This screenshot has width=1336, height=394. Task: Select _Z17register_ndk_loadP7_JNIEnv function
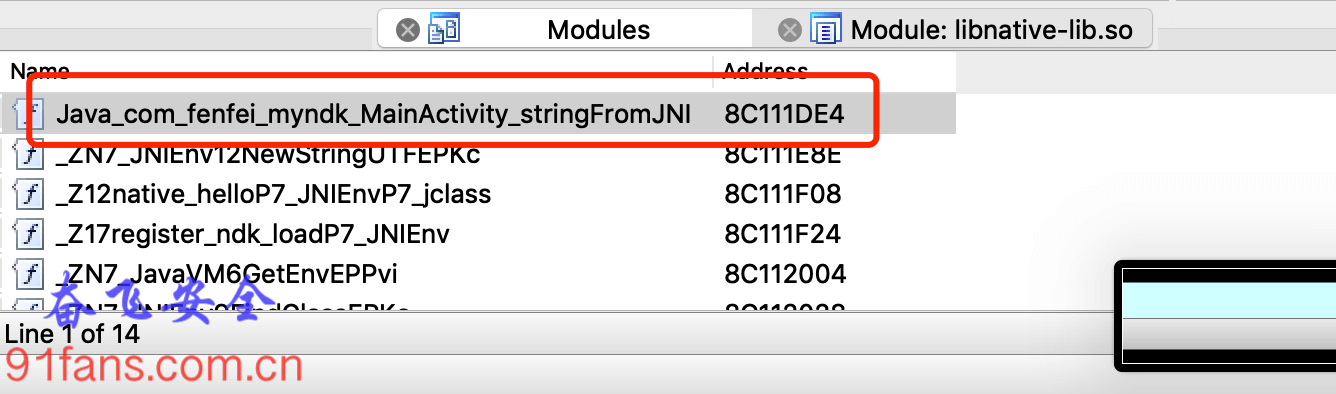pyautogui.click(x=253, y=234)
